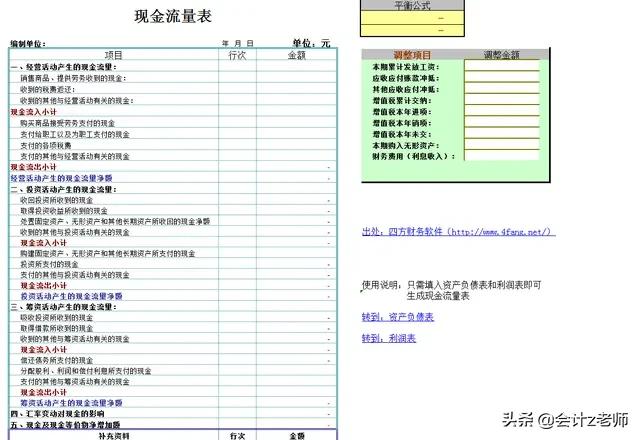Click the input cell for 其他应收应付冲抵
Image resolution: width=640 pixels, height=440 pixels.
(x=502, y=89)
